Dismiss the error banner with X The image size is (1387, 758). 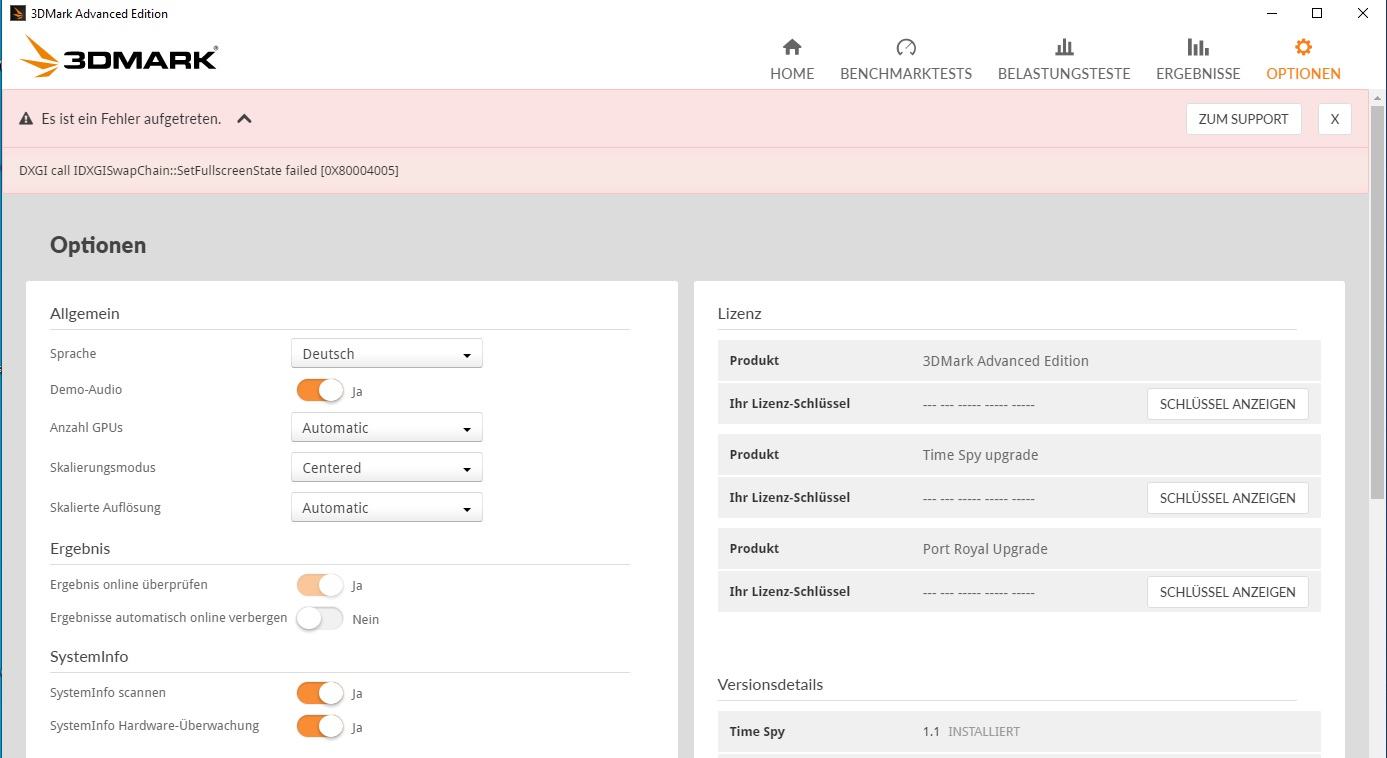[1334, 119]
